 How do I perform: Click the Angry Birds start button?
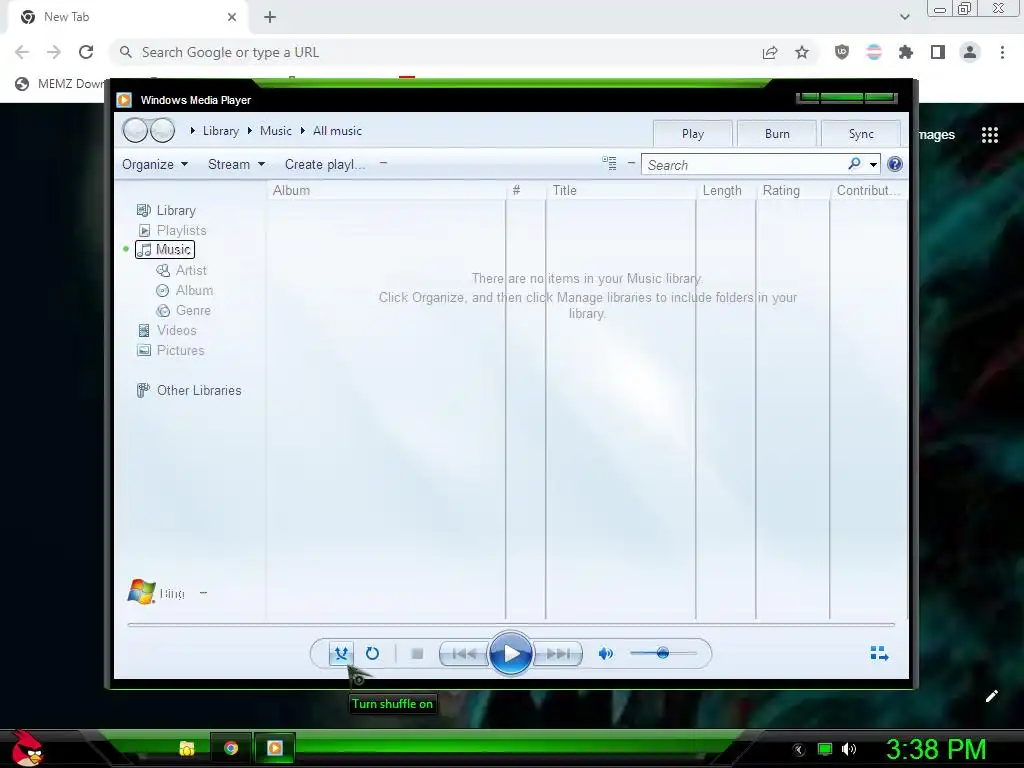27,748
